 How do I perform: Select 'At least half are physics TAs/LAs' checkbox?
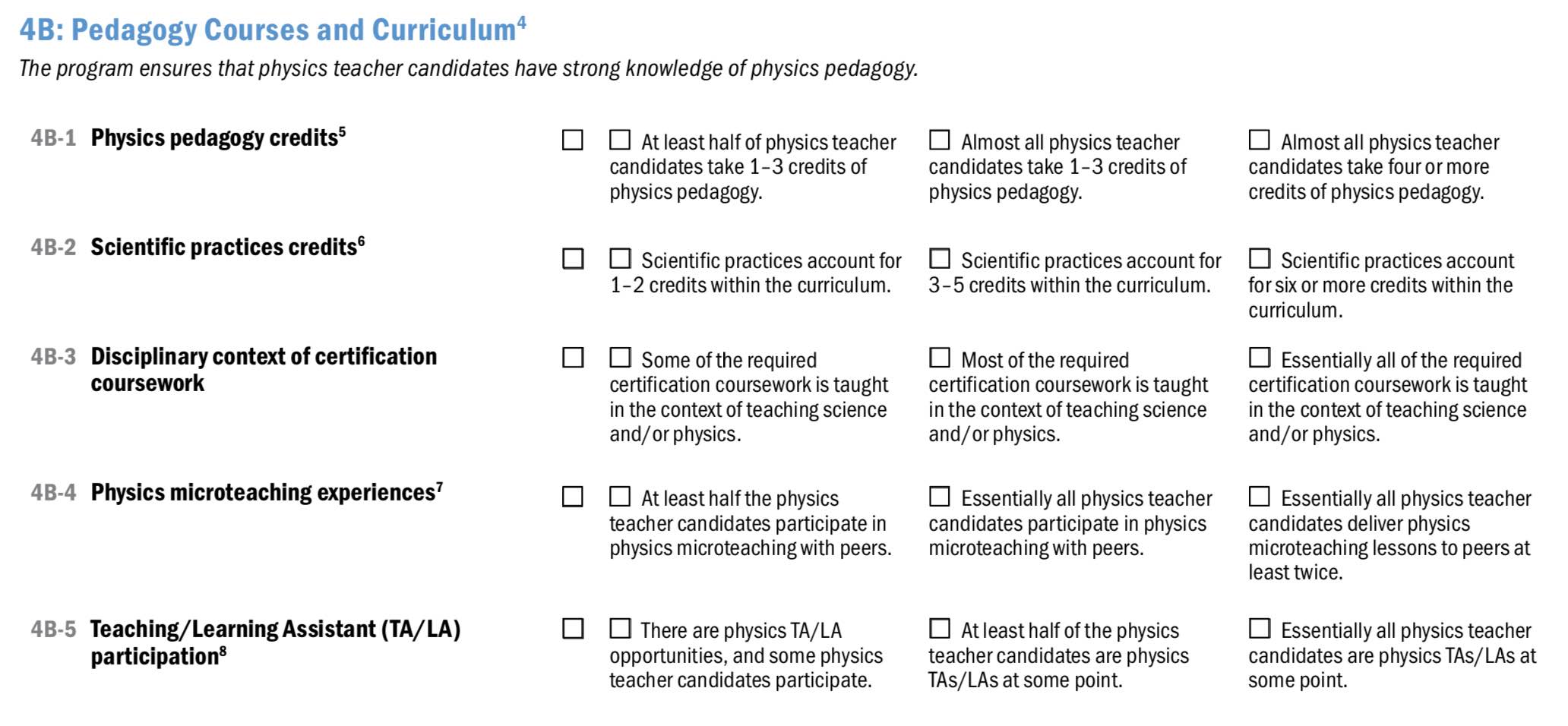tap(940, 629)
